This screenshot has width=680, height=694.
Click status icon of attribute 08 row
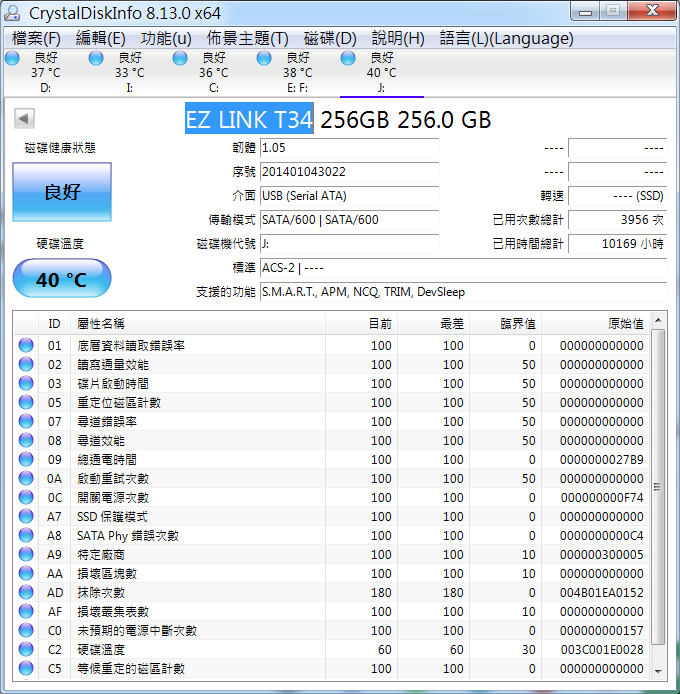26,440
